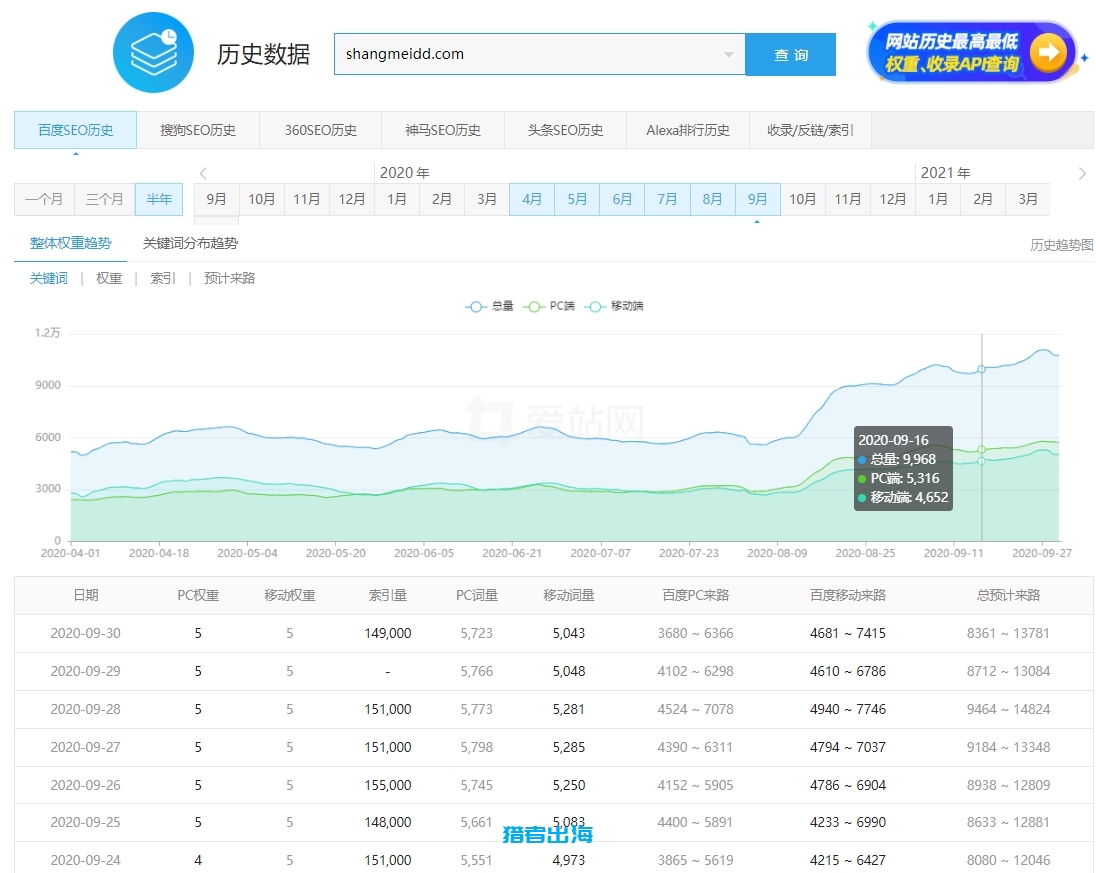The image size is (1096, 873).
Task: Click the history data stack logo icon
Action: pyautogui.click(x=153, y=54)
